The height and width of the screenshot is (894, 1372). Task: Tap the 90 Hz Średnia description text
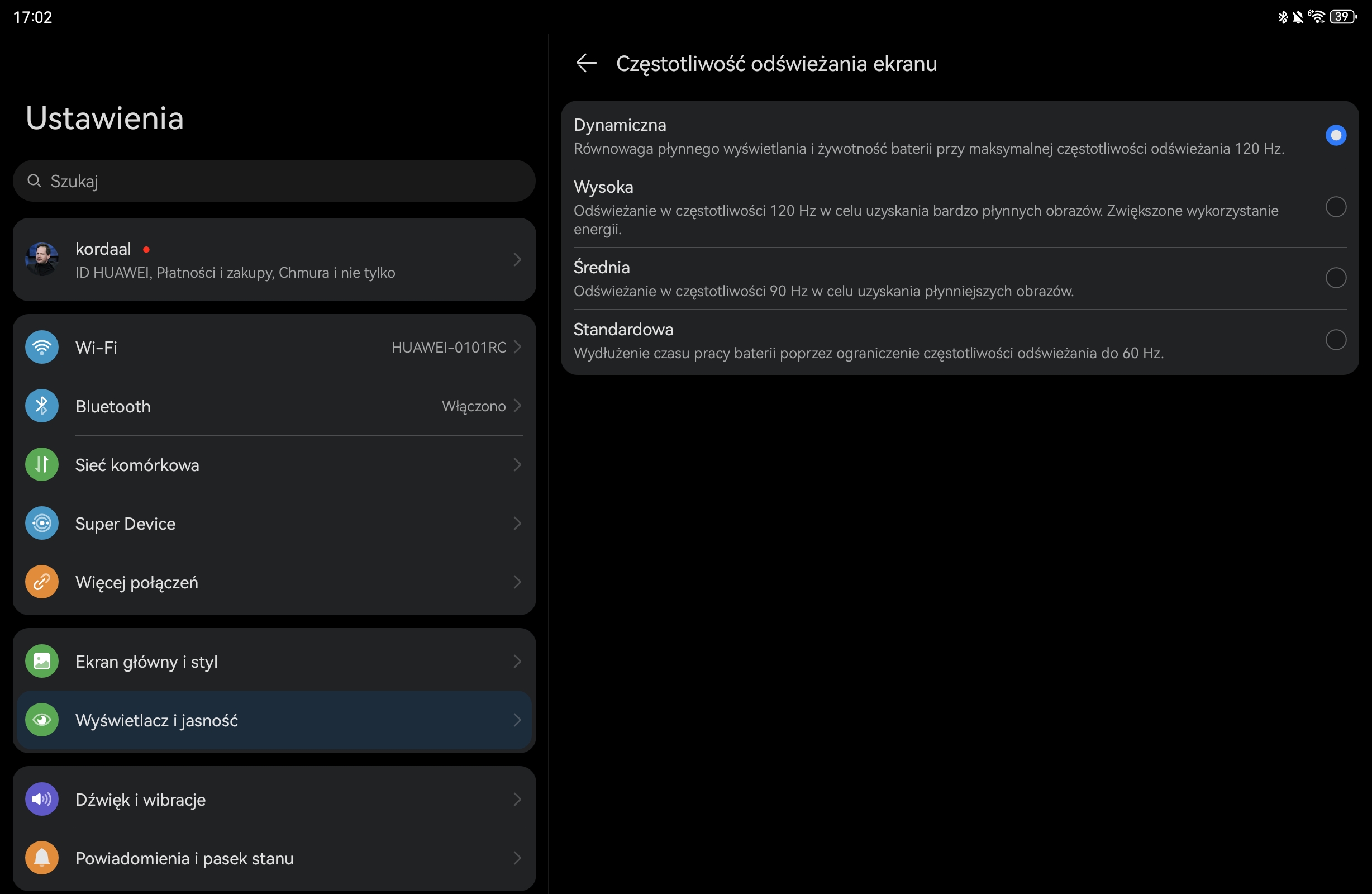click(x=823, y=291)
